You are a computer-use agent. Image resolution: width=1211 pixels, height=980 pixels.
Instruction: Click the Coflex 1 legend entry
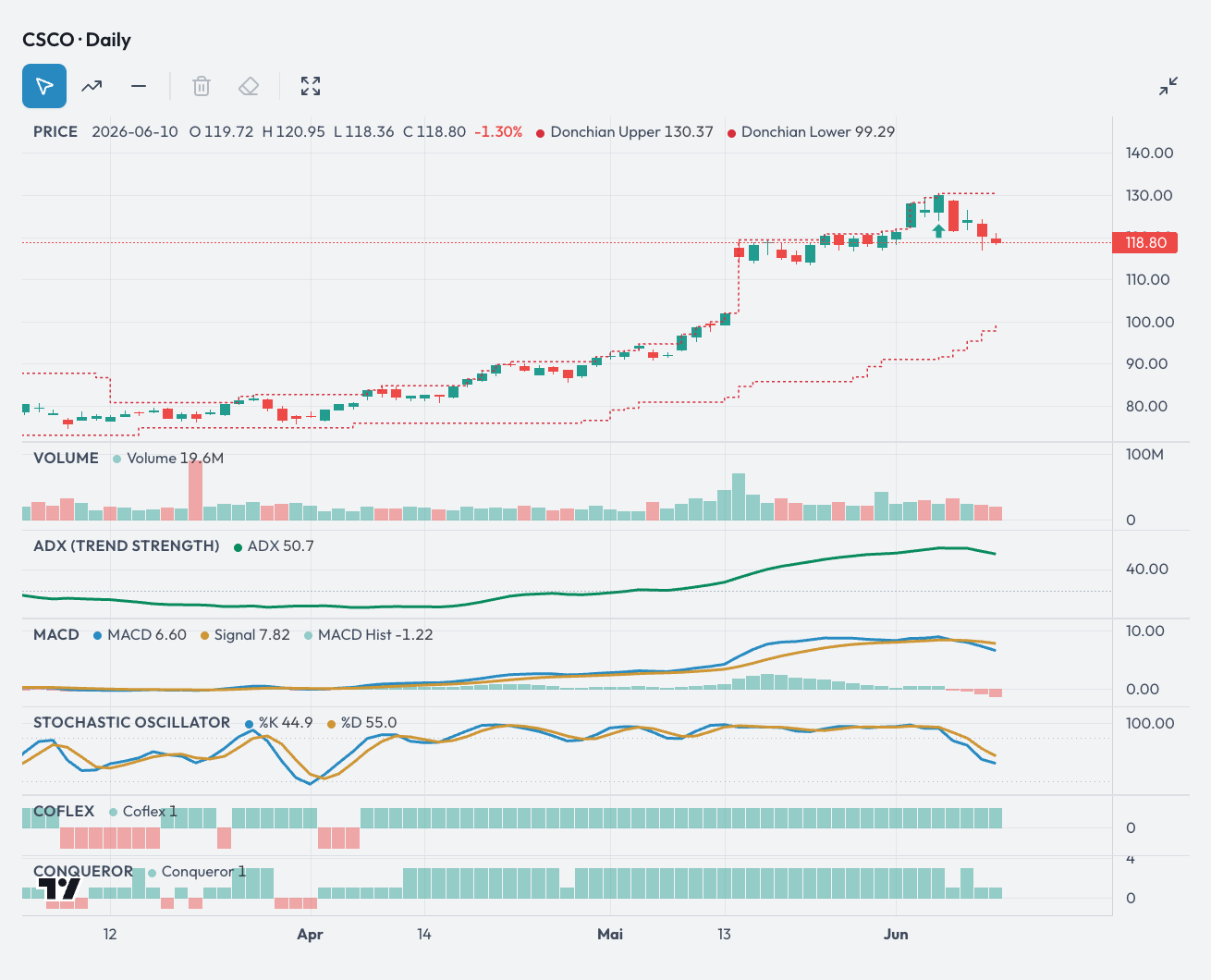click(150, 811)
